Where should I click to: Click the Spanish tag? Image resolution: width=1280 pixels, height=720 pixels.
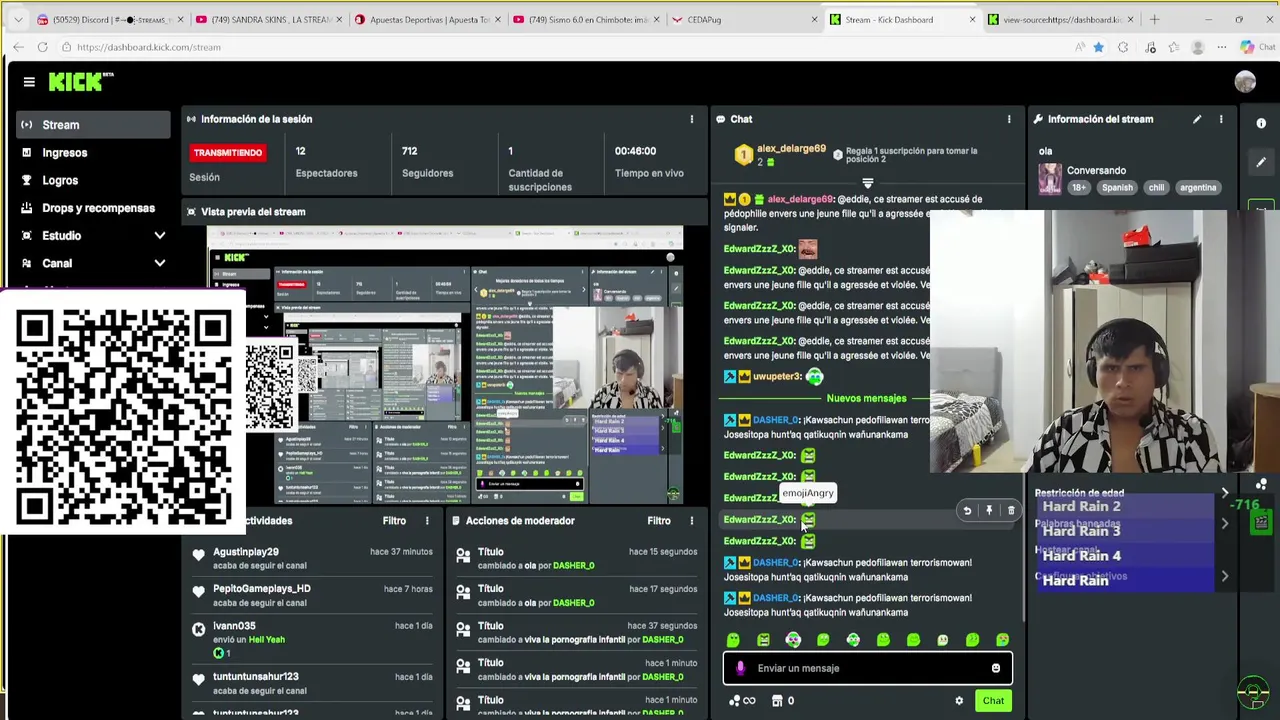point(1117,188)
